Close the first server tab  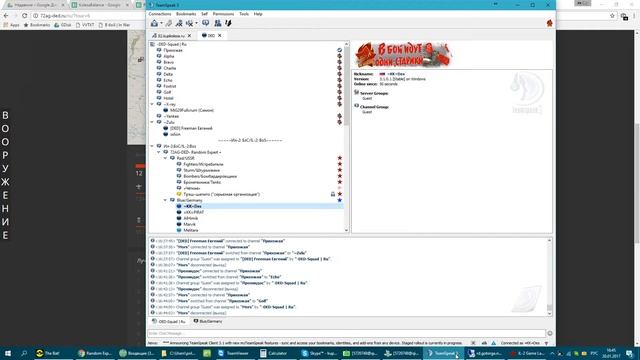(x=189, y=36)
